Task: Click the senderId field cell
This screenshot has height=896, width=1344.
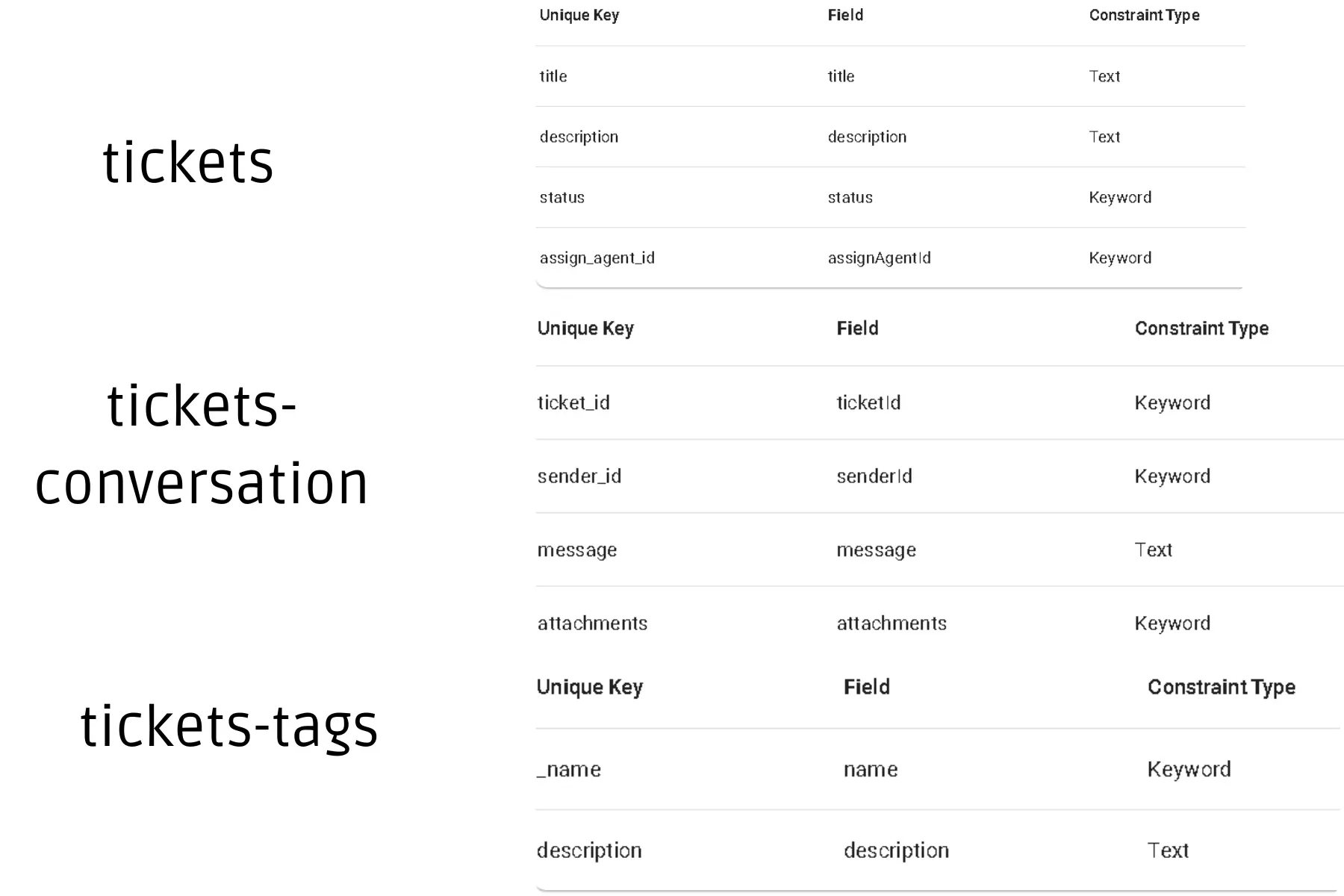Action: [874, 476]
